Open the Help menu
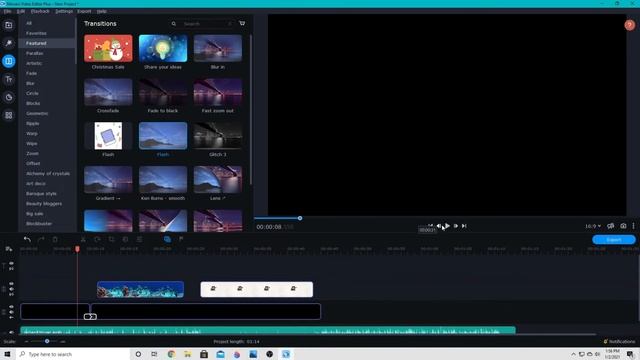The width and height of the screenshot is (640, 360). pos(102,11)
